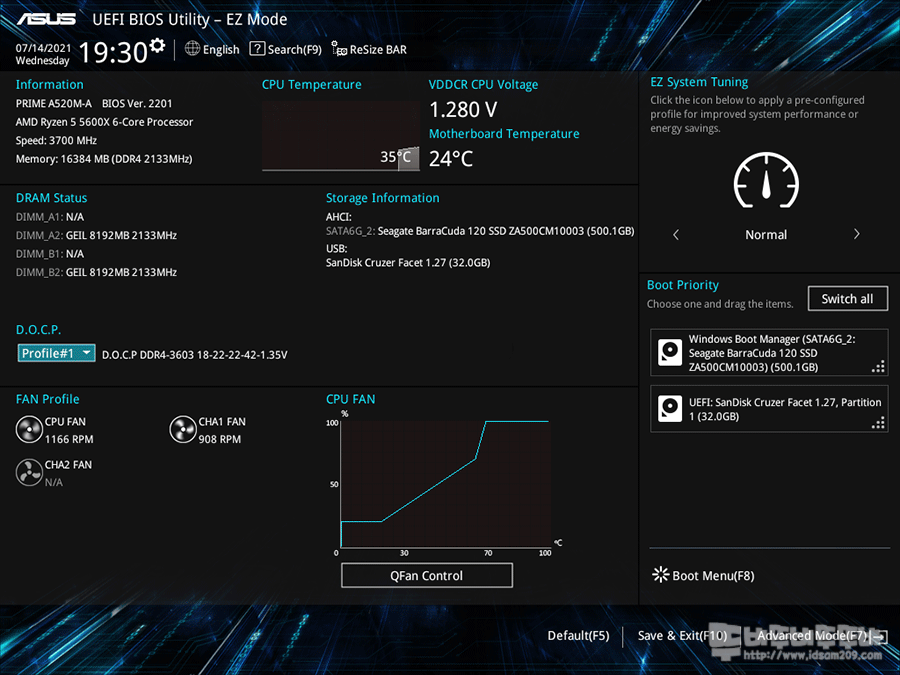Click DIMM_A1 N/A row
The height and width of the screenshot is (675, 900).
pyautogui.click(x=49, y=217)
